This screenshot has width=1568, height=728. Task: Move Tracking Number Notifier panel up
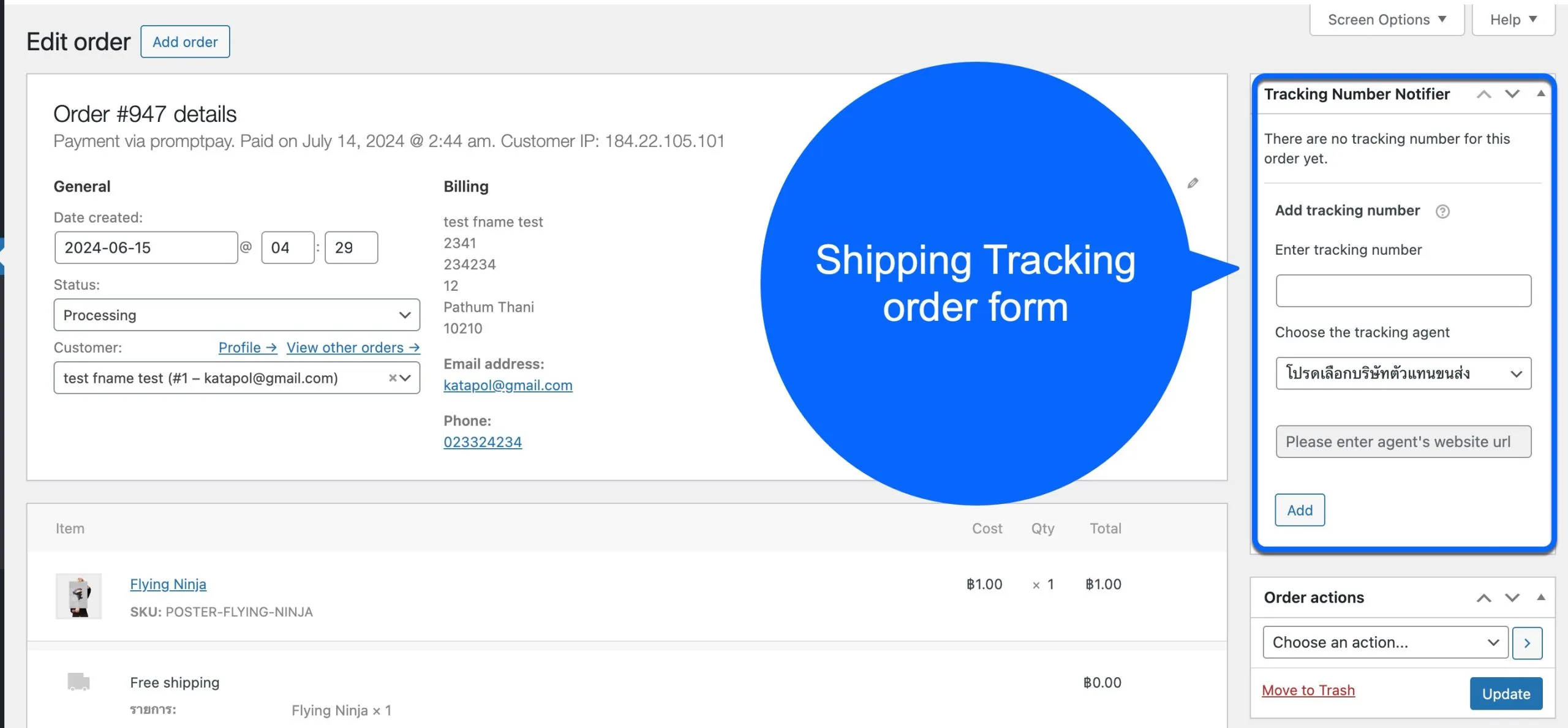[x=1483, y=94]
